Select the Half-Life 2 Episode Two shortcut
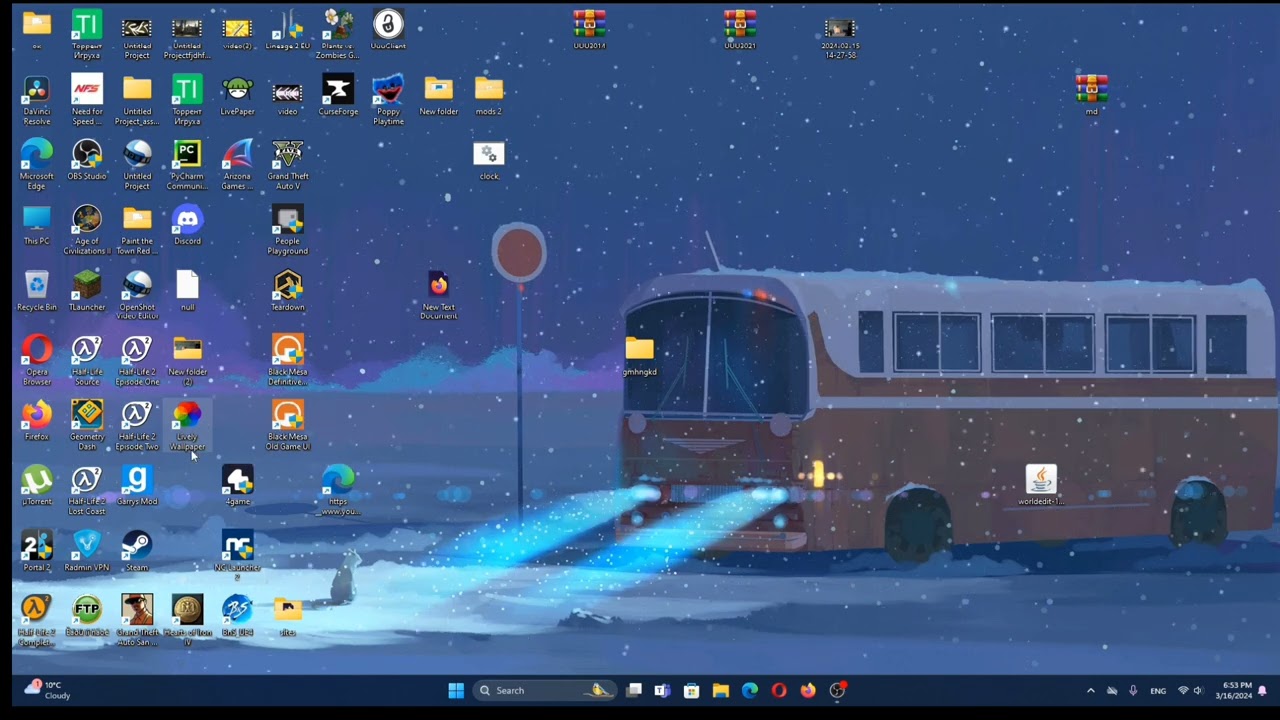 coord(137,426)
